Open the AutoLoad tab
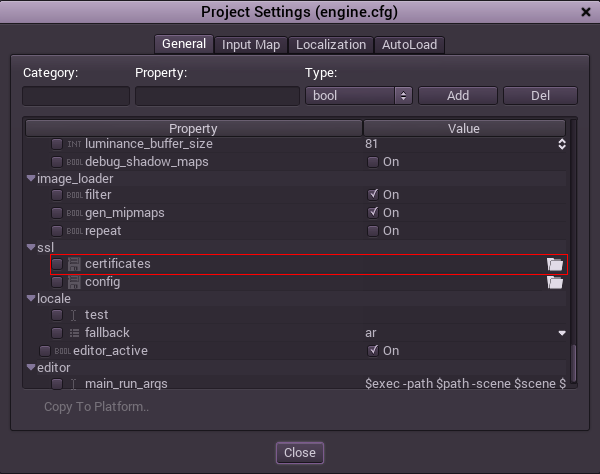600x474 pixels. tap(409, 45)
